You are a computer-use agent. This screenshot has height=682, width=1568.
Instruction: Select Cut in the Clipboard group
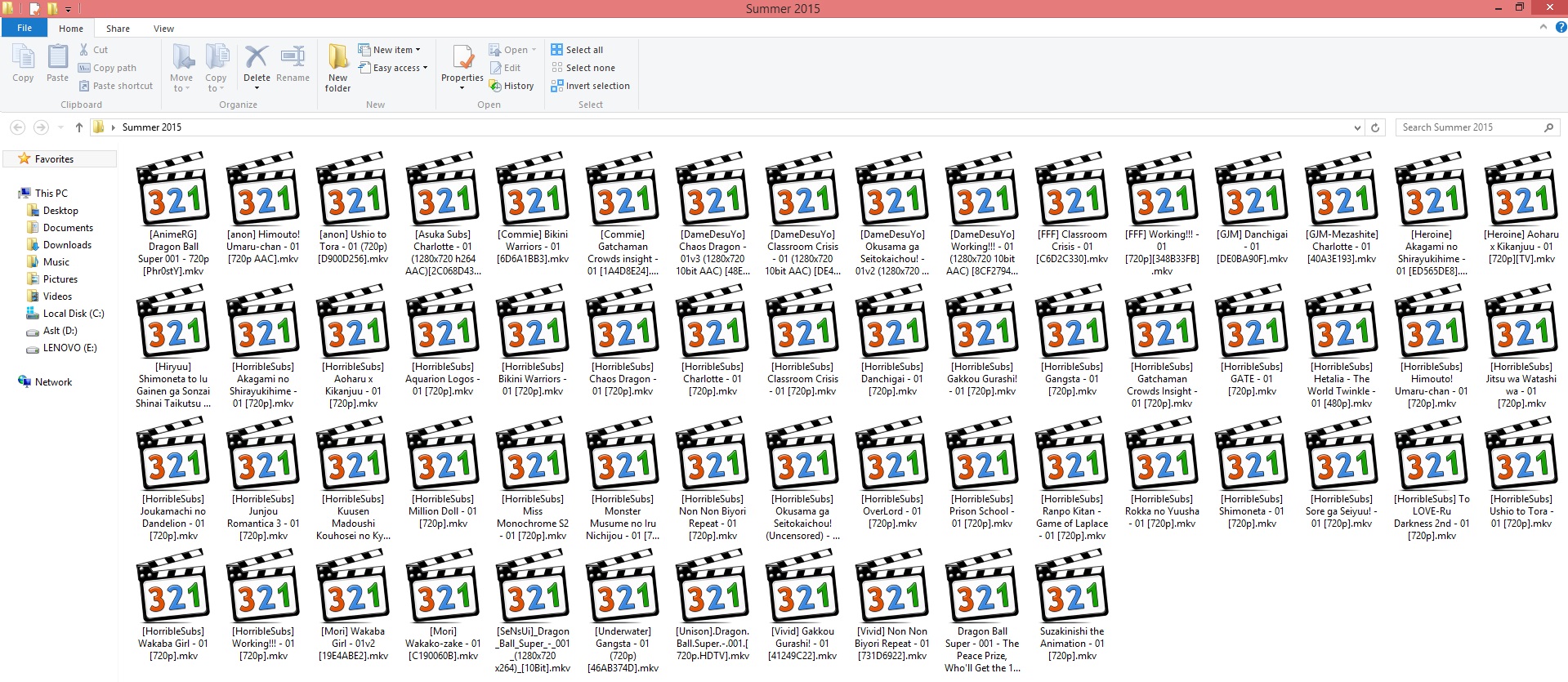tap(93, 50)
